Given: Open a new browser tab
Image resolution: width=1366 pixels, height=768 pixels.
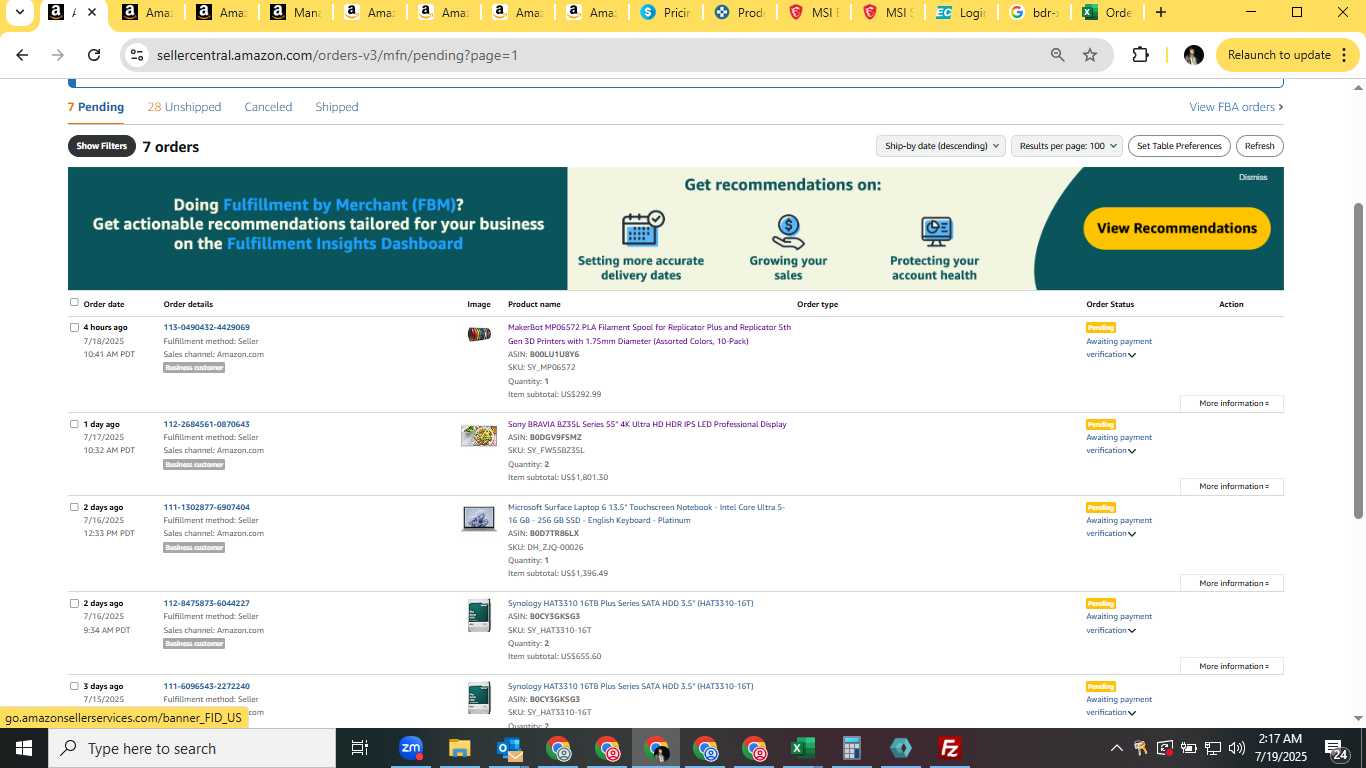Looking at the screenshot, I should [1160, 12].
